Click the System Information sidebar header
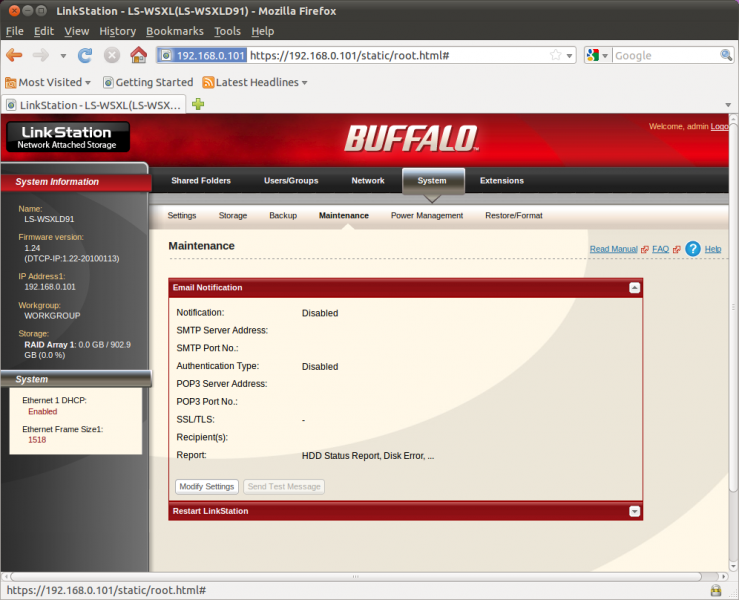Screen dimensions: 739x600 (75, 181)
